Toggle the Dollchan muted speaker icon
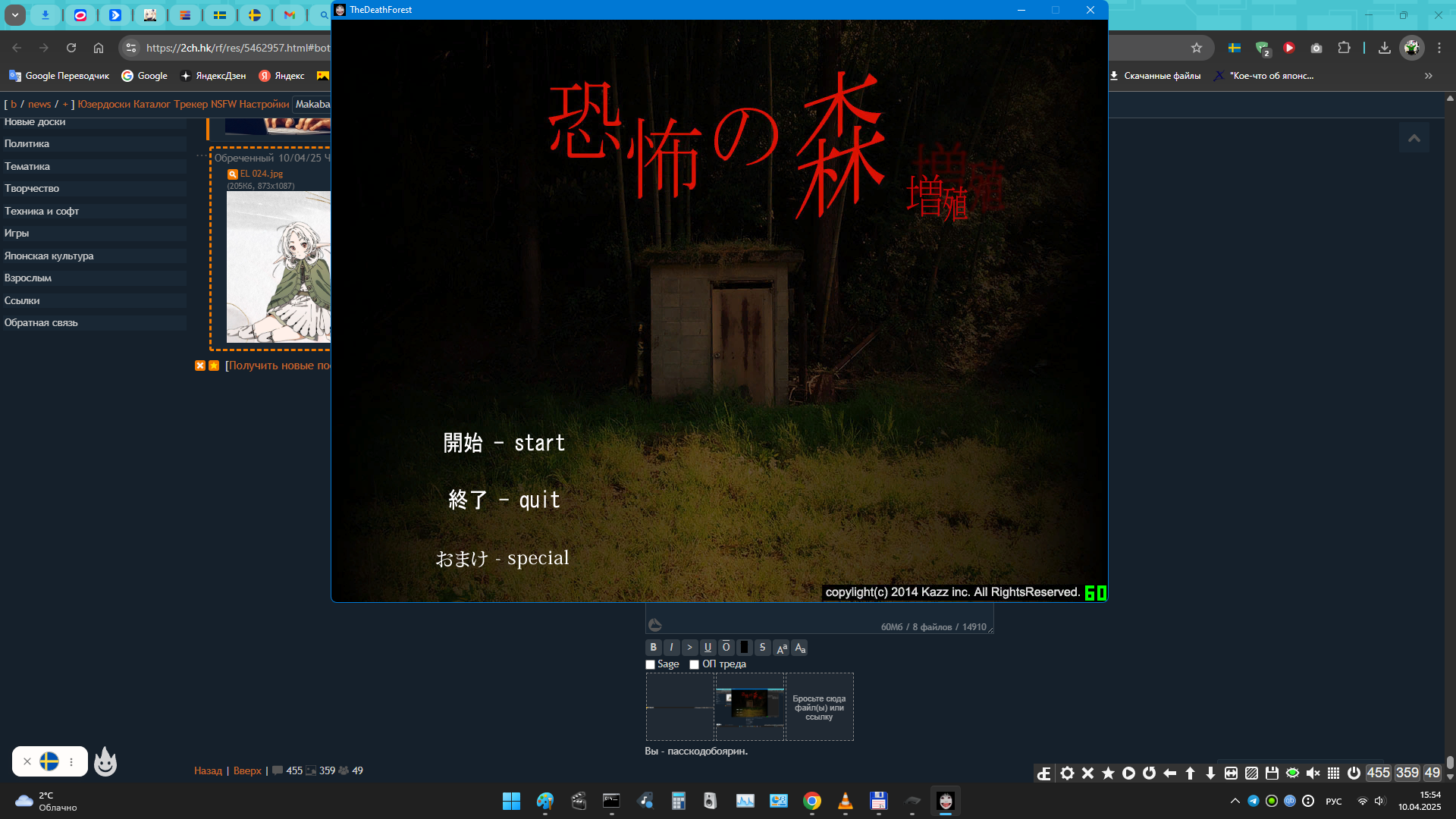Image resolution: width=1456 pixels, height=819 pixels. pos(1313,773)
